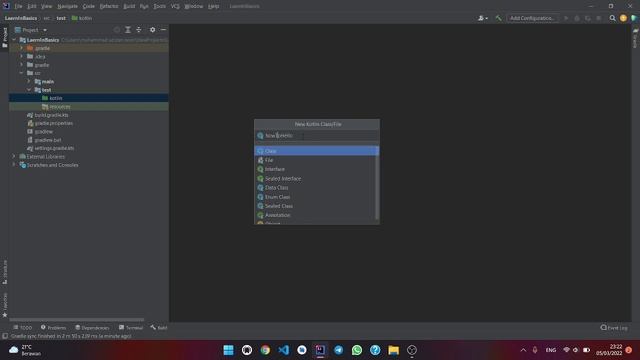
Task: Open the View menu
Action: pyautogui.click(x=47, y=6)
